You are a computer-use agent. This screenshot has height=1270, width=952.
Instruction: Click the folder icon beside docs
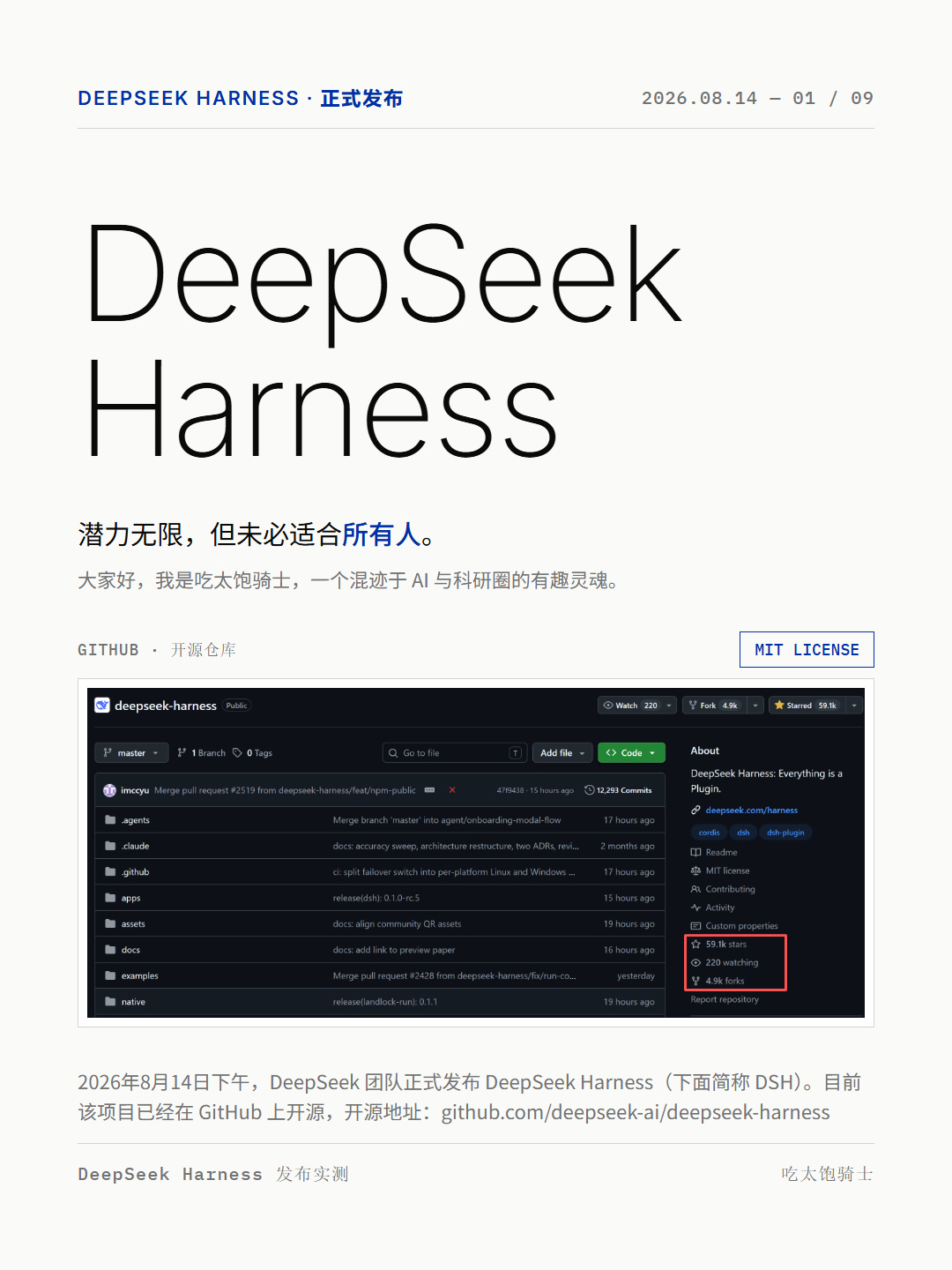[x=110, y=950]
